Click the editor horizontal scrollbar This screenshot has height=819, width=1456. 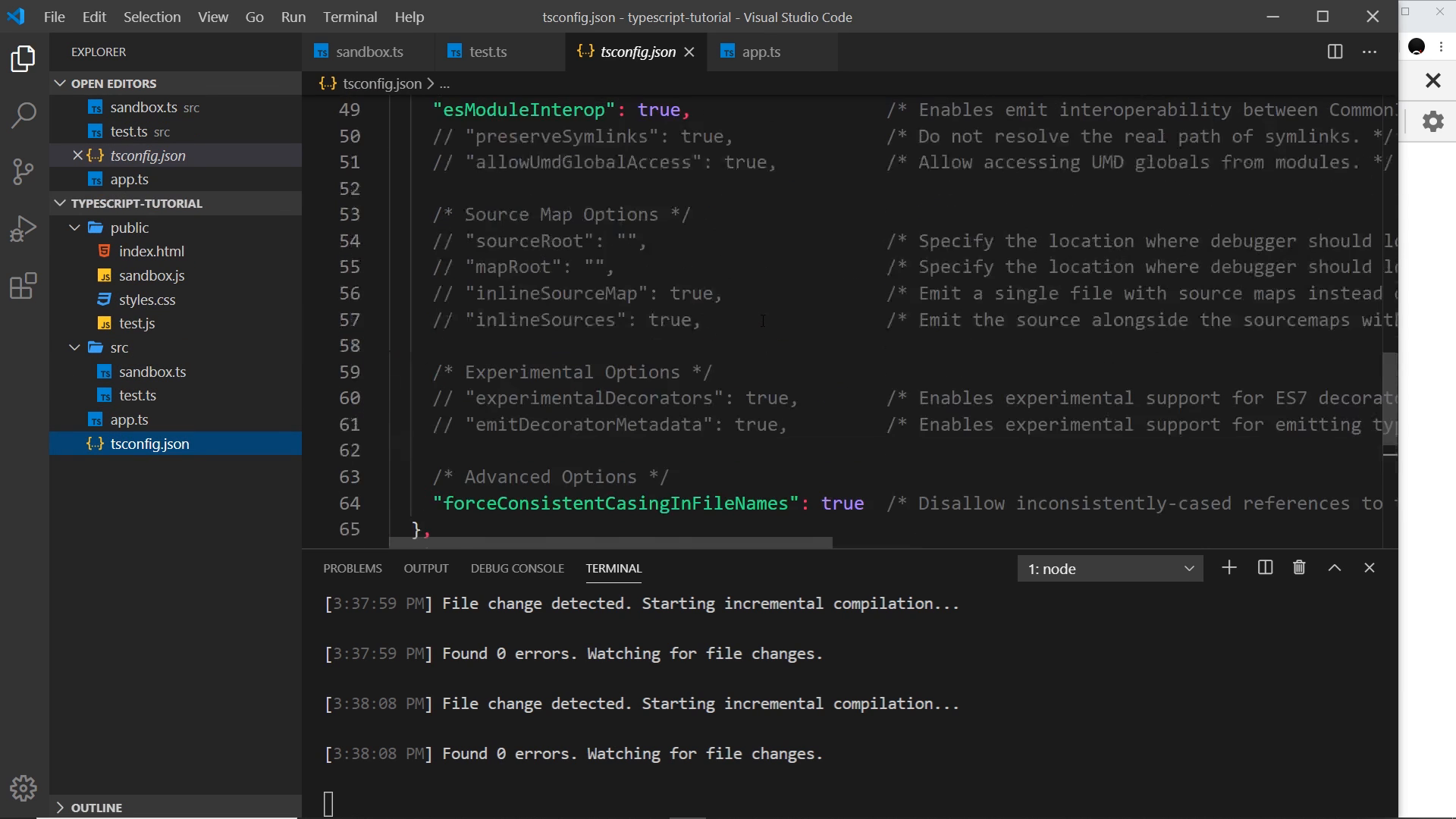pos(610,543)
